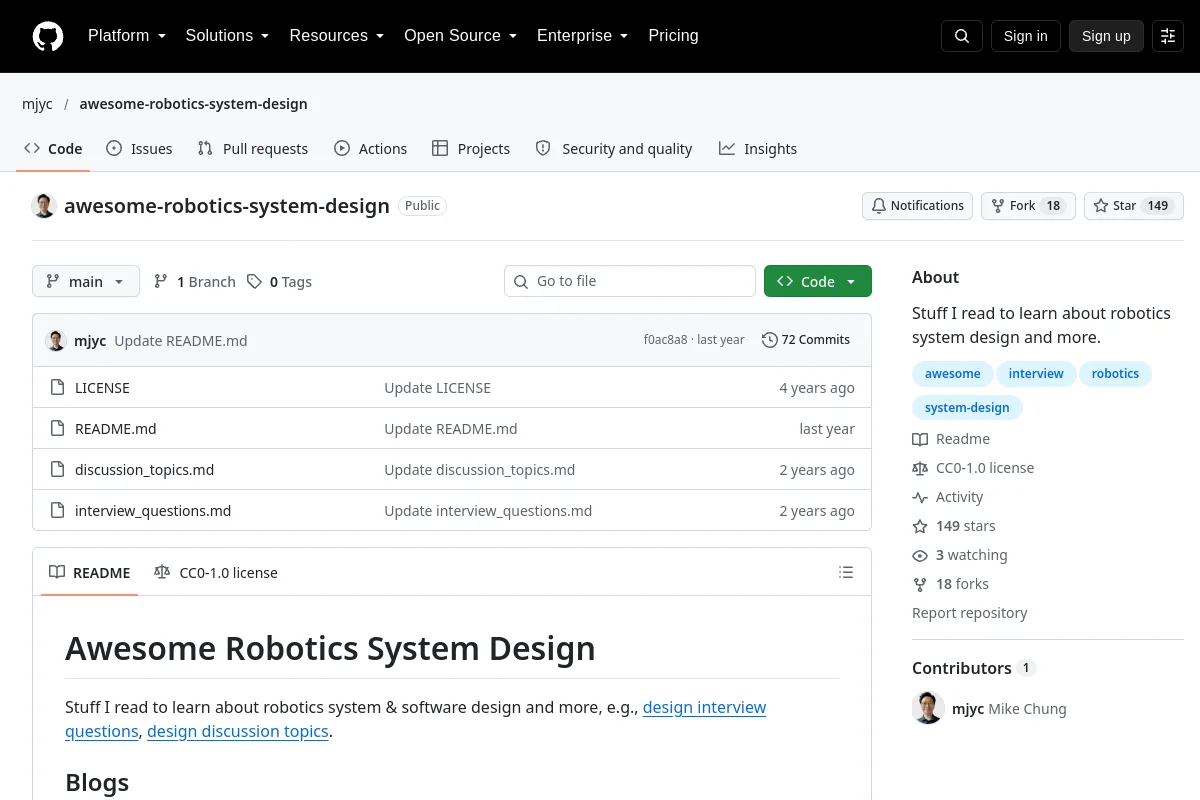
Task: Click the scale icon beside CC0-1.0 license in About
Action: 920,468
